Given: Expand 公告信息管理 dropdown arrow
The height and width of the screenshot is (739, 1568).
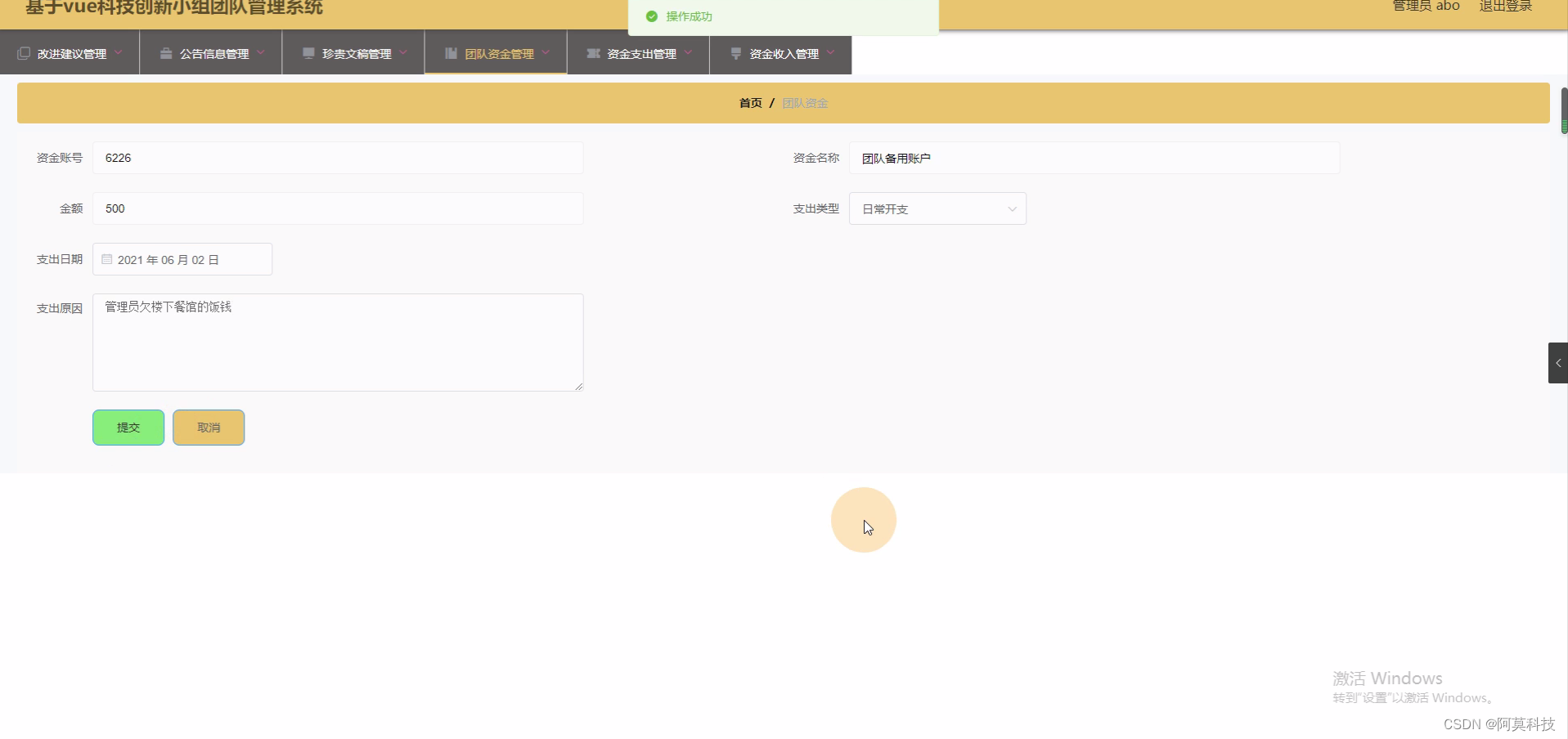Looking at the screenshot, I should [x=261, y=52].
